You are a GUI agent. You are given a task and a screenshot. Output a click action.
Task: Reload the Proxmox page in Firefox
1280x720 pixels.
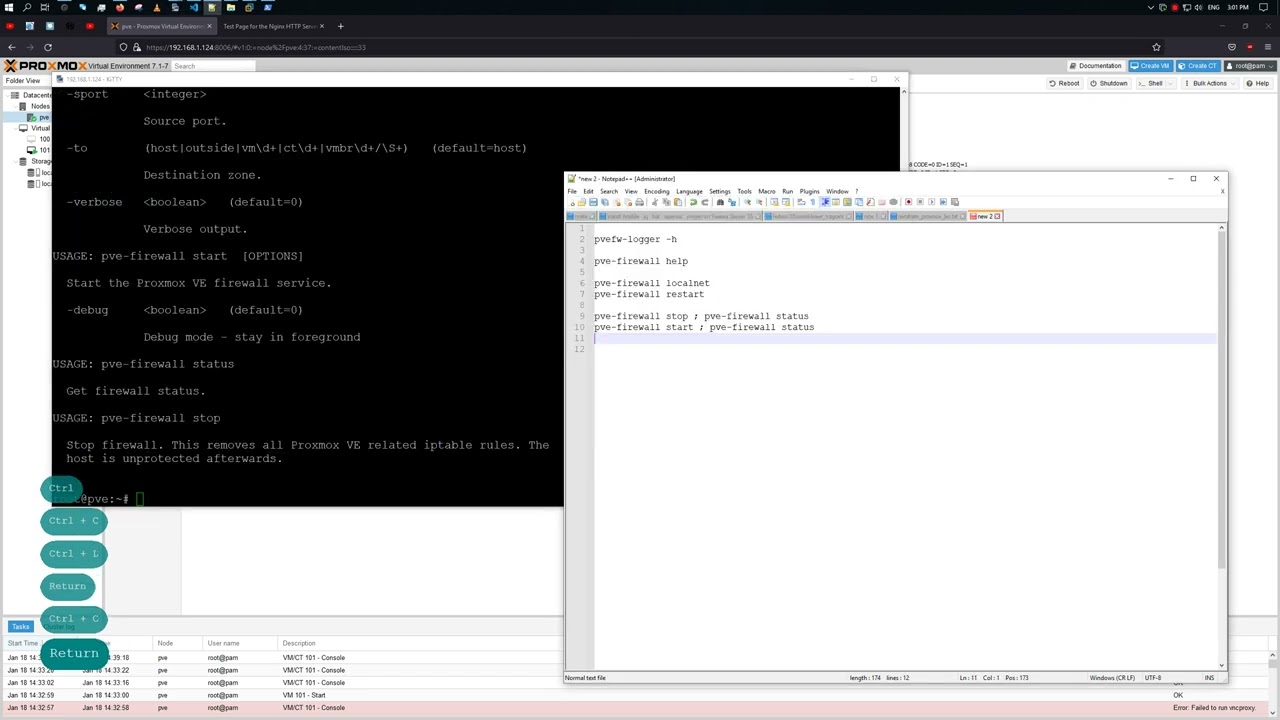tap(48, 47)
